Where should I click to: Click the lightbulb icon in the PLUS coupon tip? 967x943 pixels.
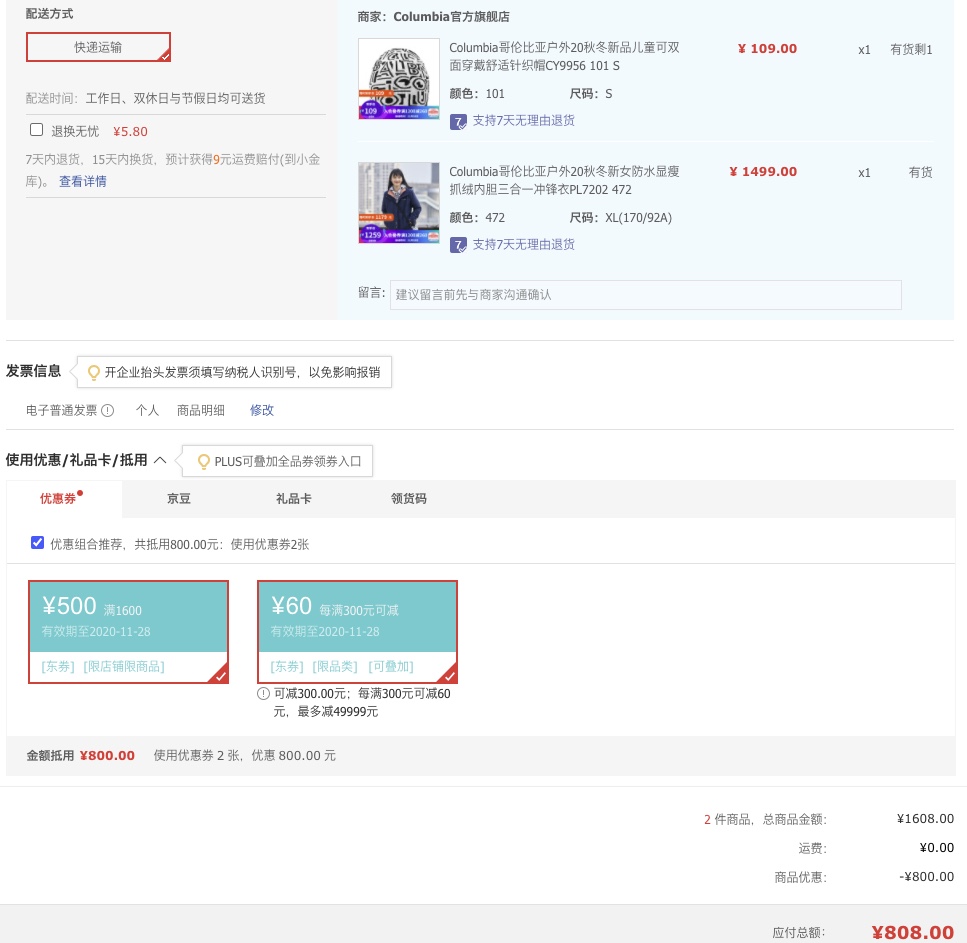click(x=203, y=462)
